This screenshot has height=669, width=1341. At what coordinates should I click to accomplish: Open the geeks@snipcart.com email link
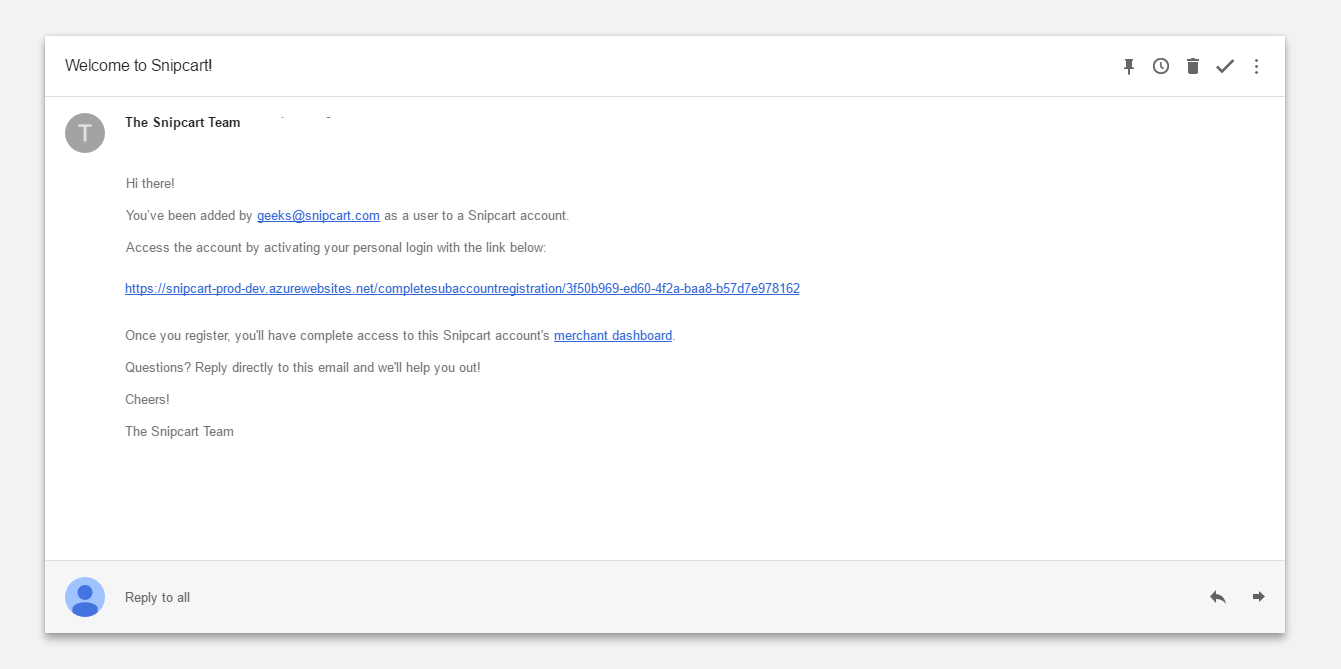(x=318, y=215)
